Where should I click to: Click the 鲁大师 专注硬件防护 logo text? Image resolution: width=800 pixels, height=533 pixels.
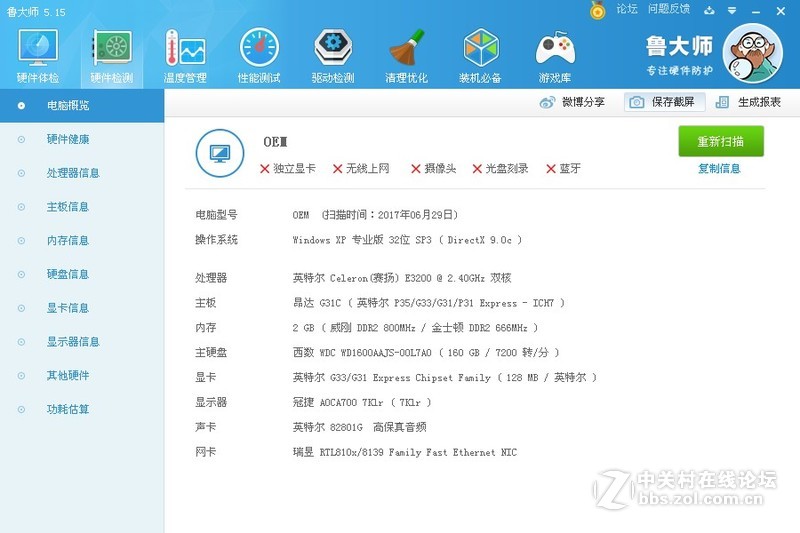pos(679,55)
